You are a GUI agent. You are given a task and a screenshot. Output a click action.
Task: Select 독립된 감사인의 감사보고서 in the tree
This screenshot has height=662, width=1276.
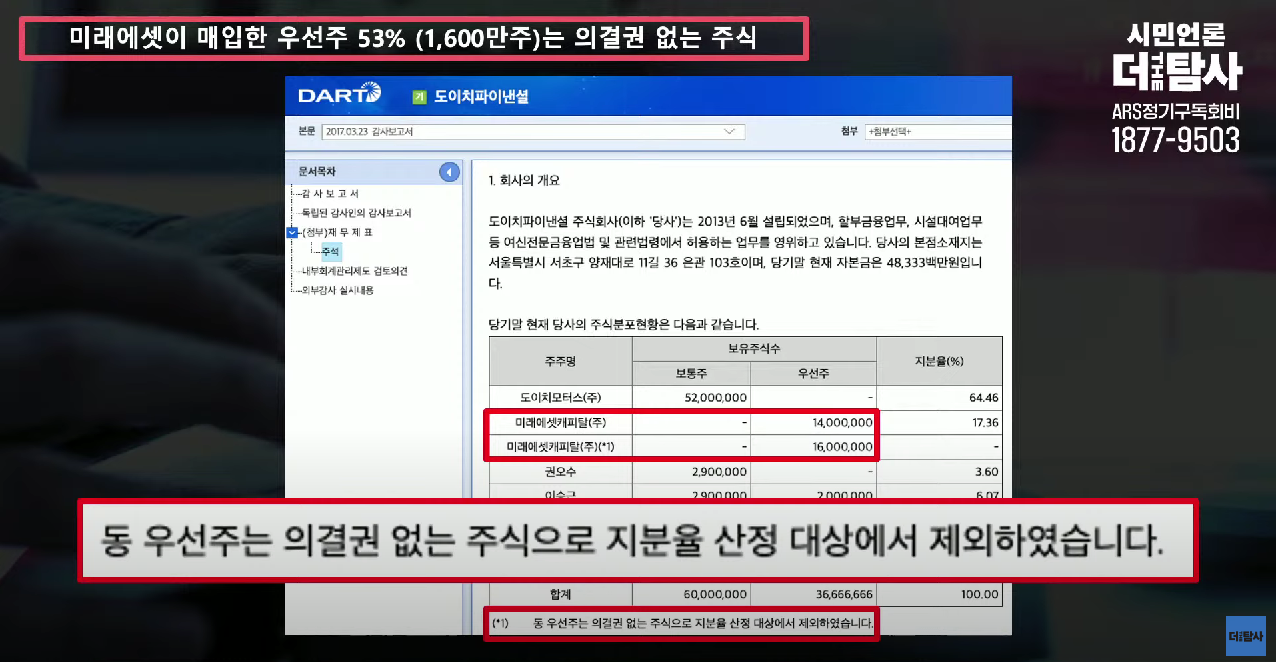click(x=356, y=212)
